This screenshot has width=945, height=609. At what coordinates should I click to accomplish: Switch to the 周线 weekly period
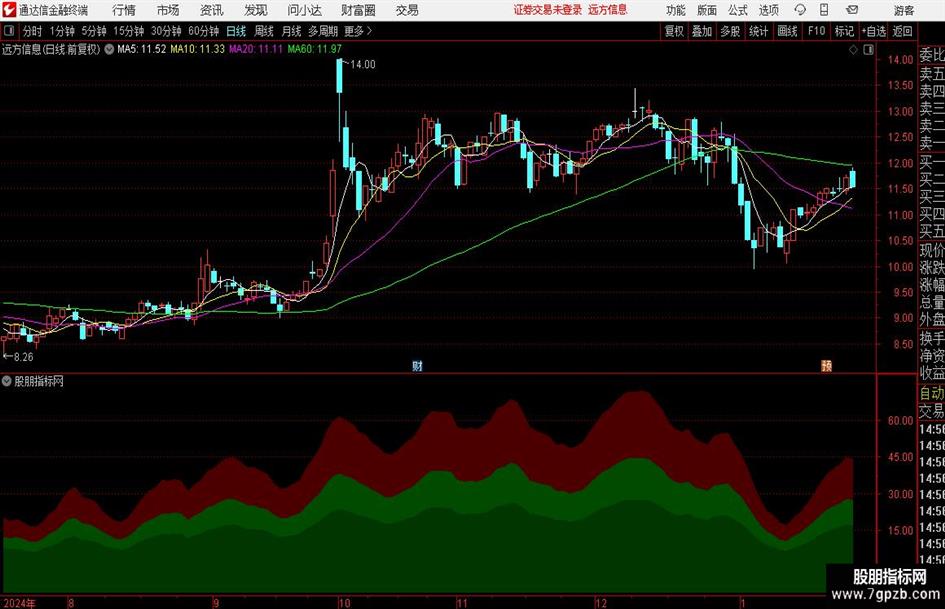point(264,31)
